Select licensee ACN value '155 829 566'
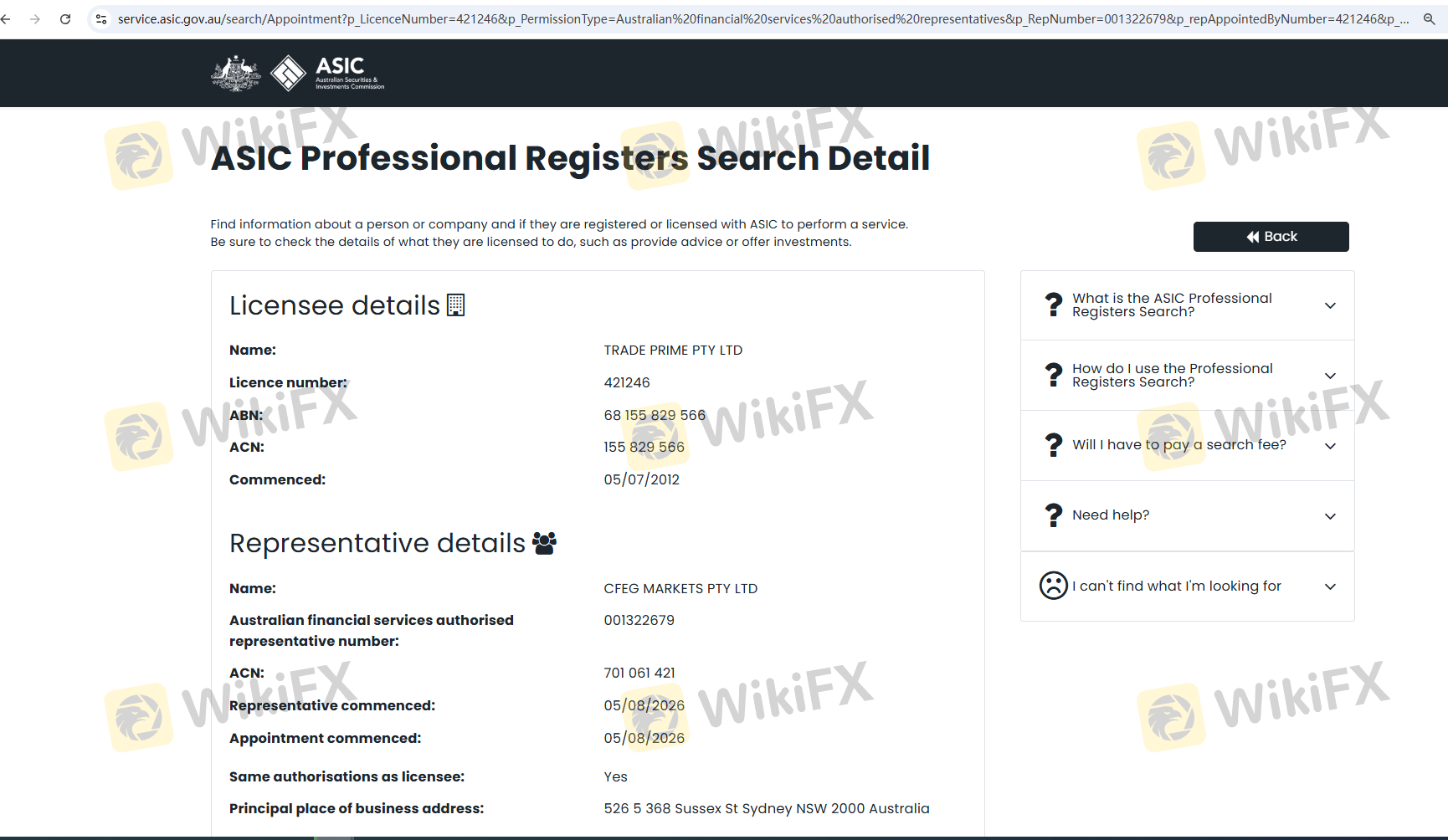The image size is (1448, 840). [x=644, y=447]
